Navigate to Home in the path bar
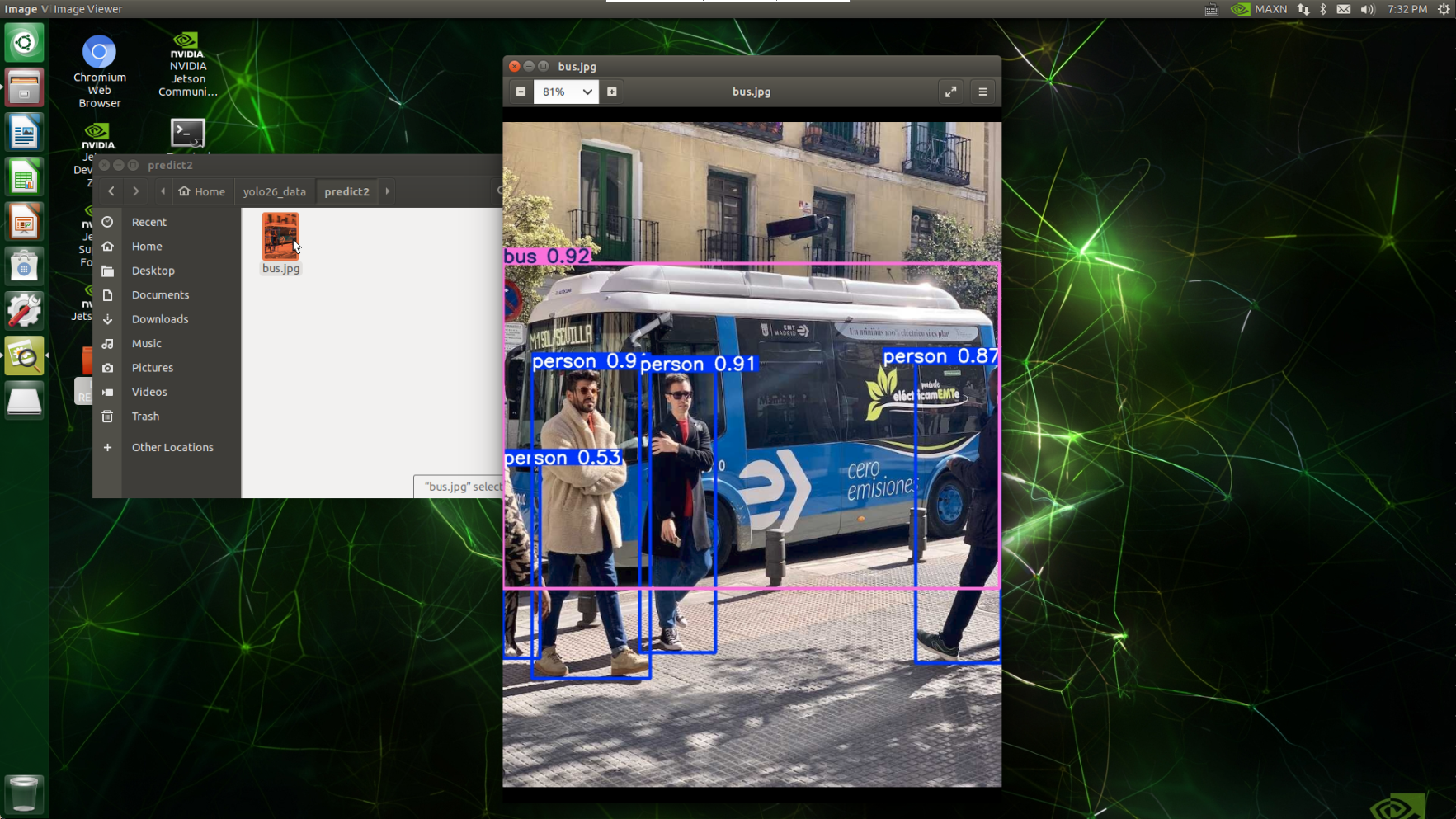Screen dimensions: 1456x819 [x=202, y=191]
